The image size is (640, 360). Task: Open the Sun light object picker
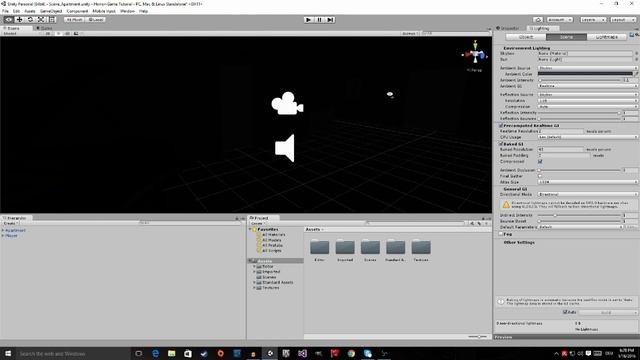pyautogui.click(x=636, y=60)
